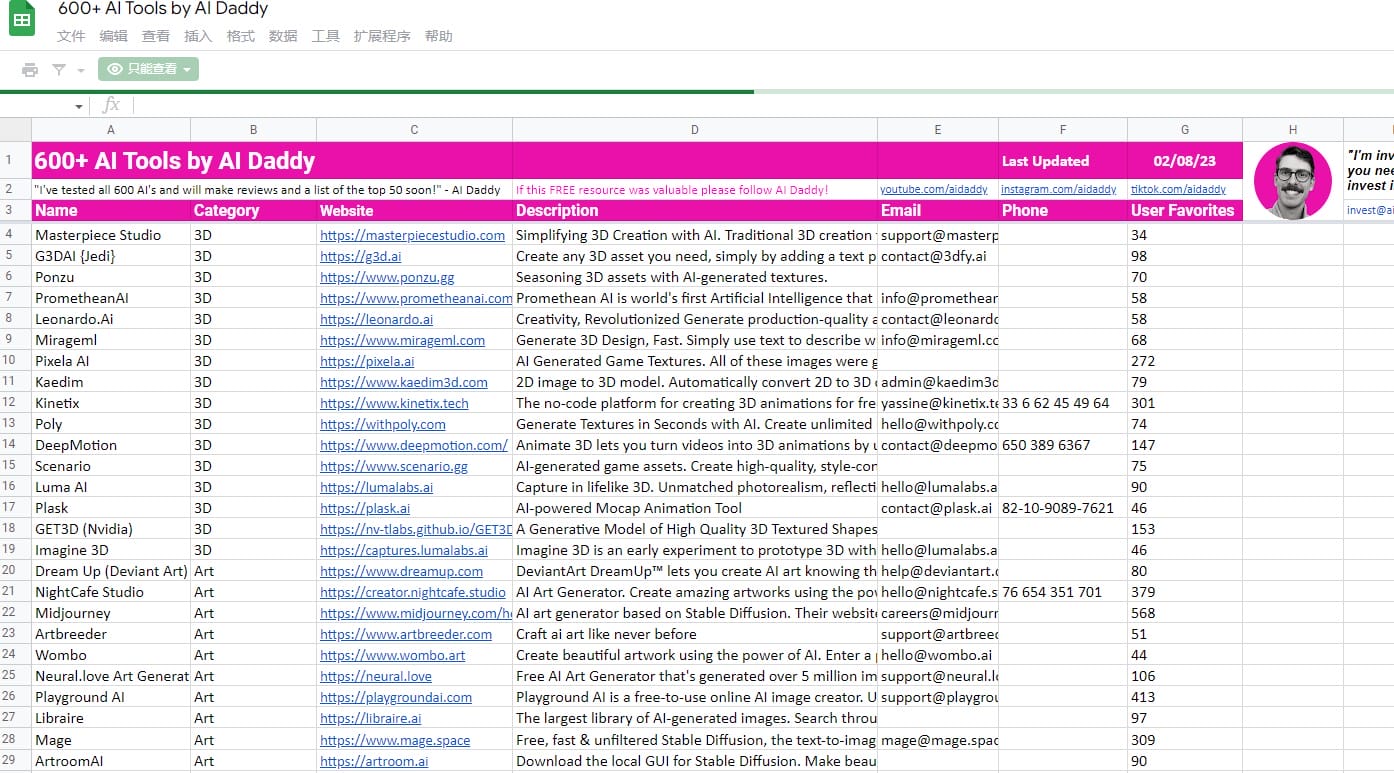This screenshot has height=773, width=1394.
Task: Open the www.kaedim3d.com link
Action: [x=404, y=382]
